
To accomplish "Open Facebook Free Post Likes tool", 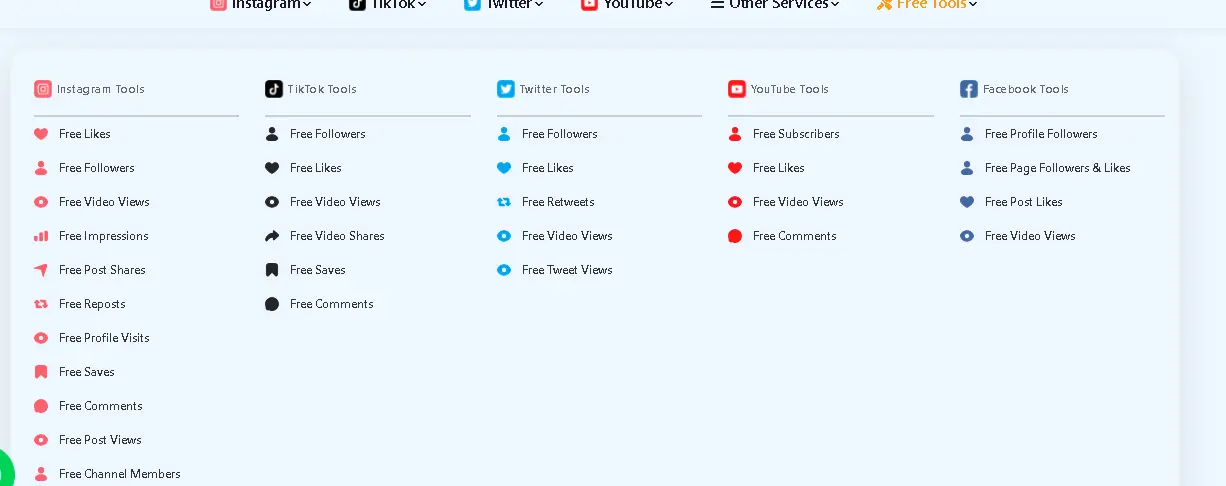I will (x=1024, y=202).
